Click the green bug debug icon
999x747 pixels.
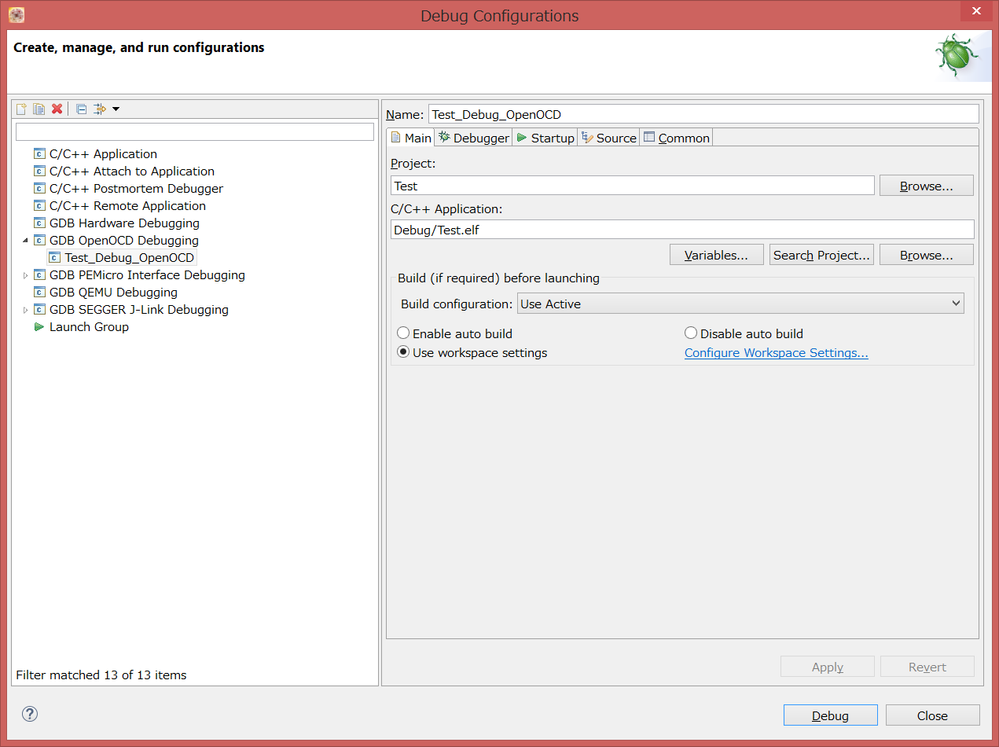956,56
